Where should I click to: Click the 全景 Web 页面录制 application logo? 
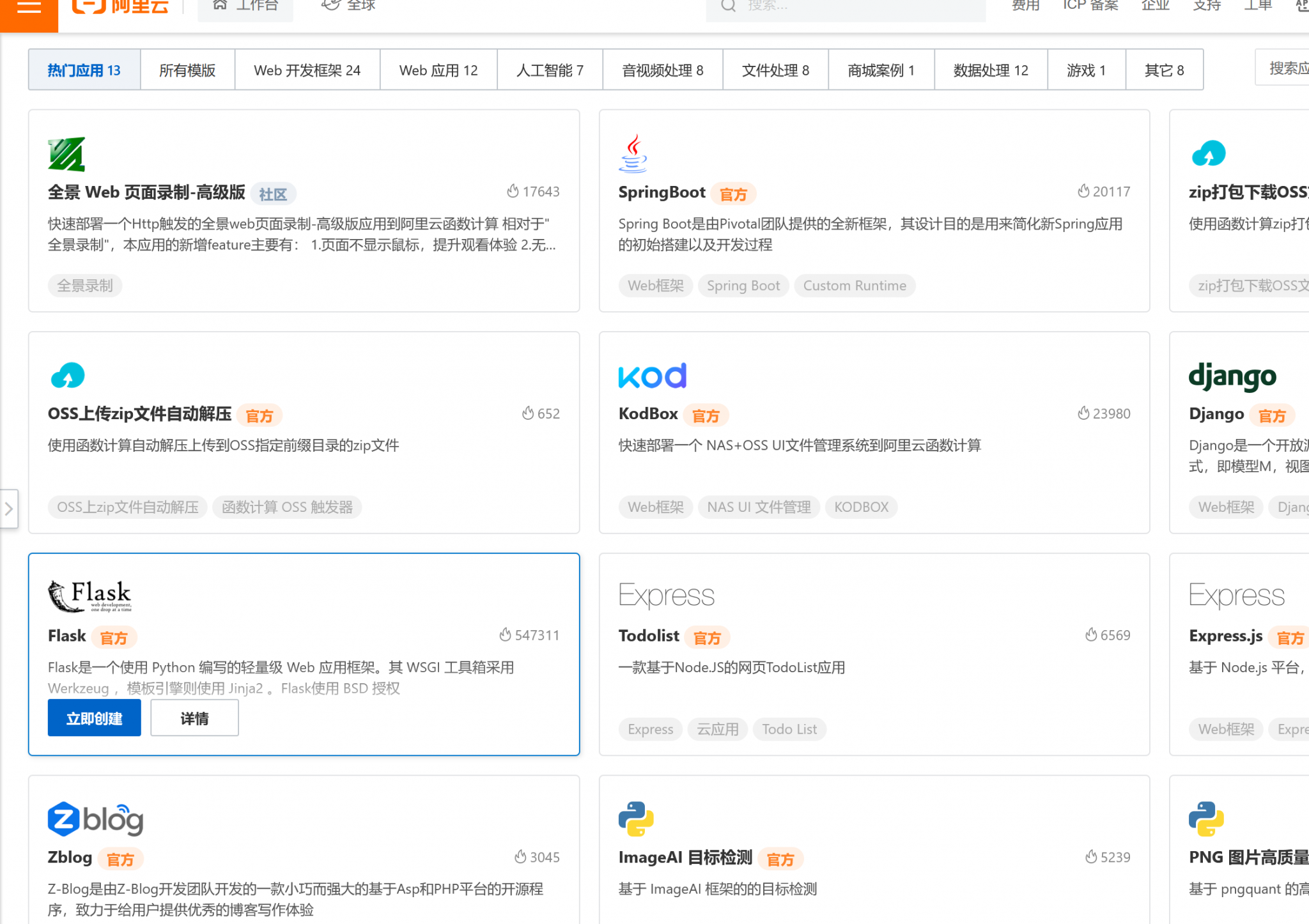coord(65,154)
